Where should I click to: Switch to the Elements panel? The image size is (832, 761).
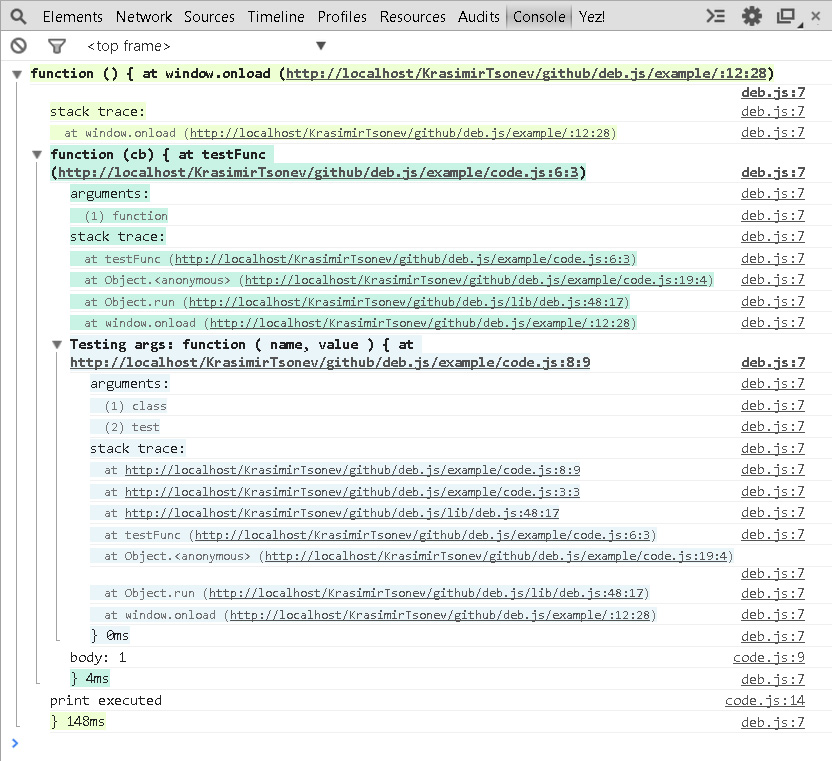pyautogui.click(x=73, y=16)
